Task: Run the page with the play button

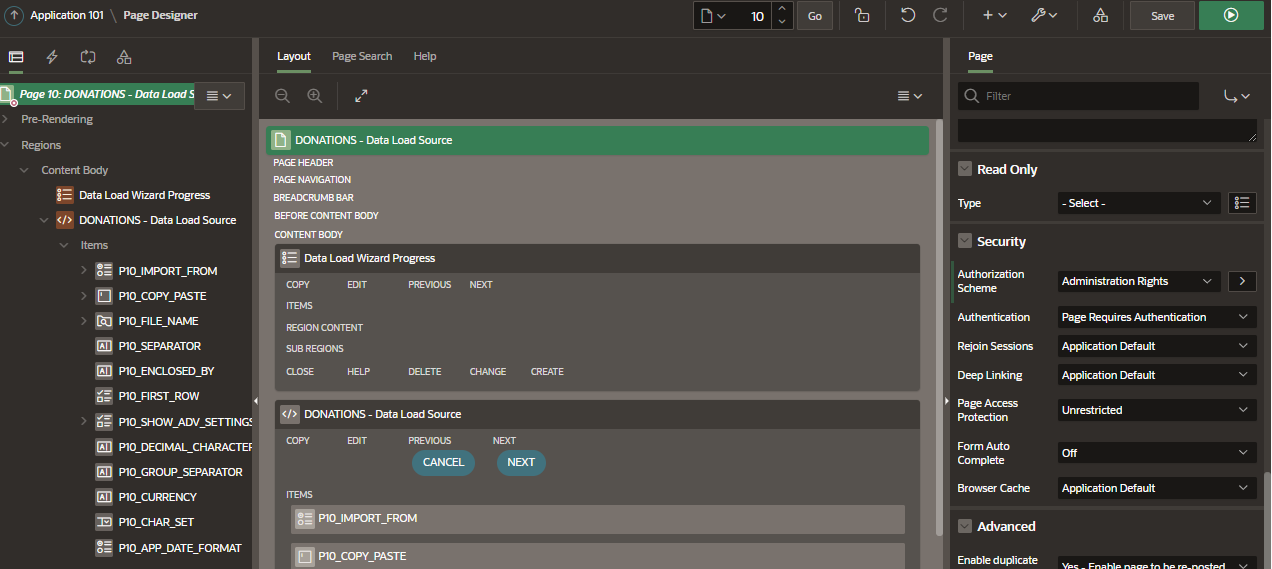Action: click(x=1231, y=16)
